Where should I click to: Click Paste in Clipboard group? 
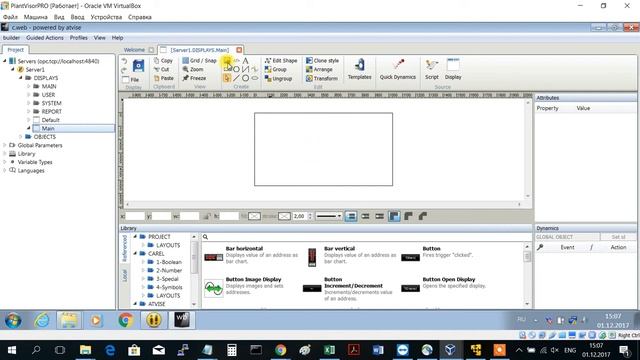tap(164, 78)
